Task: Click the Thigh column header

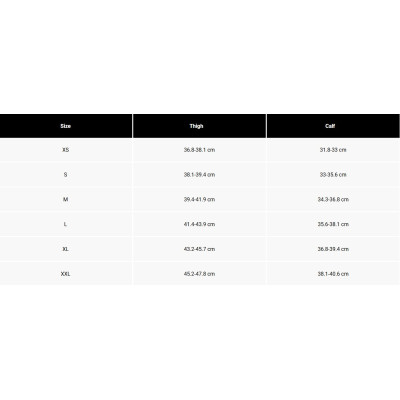Action: pyautogui.click(x=196, y=126)
